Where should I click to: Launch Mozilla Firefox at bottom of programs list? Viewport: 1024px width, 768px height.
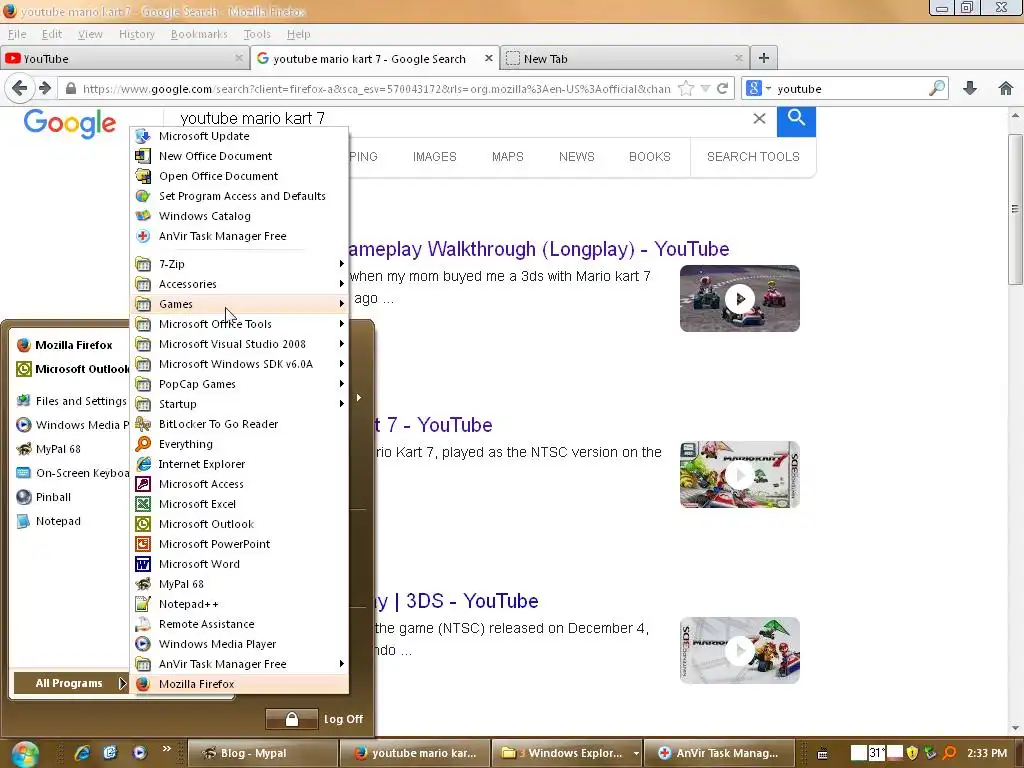[x=239, y=684]
